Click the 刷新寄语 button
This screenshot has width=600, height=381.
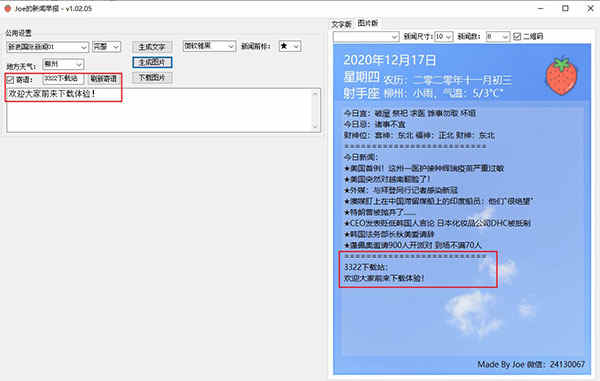[104, 79]
